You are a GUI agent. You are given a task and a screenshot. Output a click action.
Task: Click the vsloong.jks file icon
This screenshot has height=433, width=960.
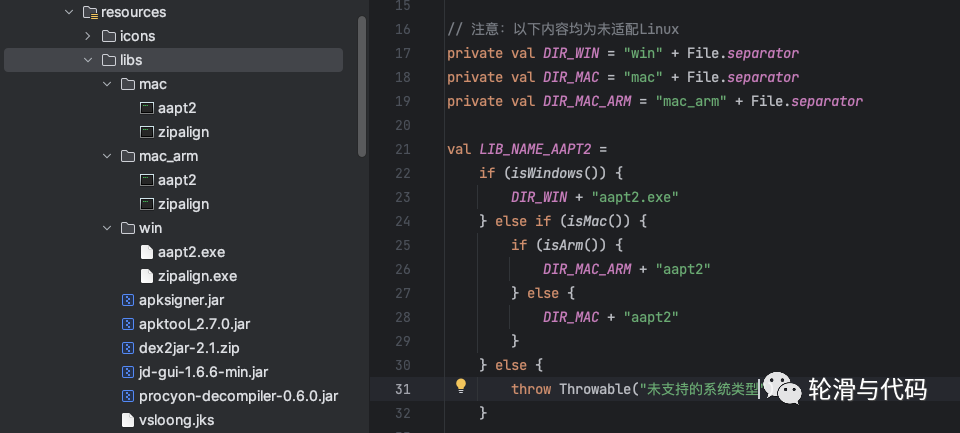[x=127, y=420]
